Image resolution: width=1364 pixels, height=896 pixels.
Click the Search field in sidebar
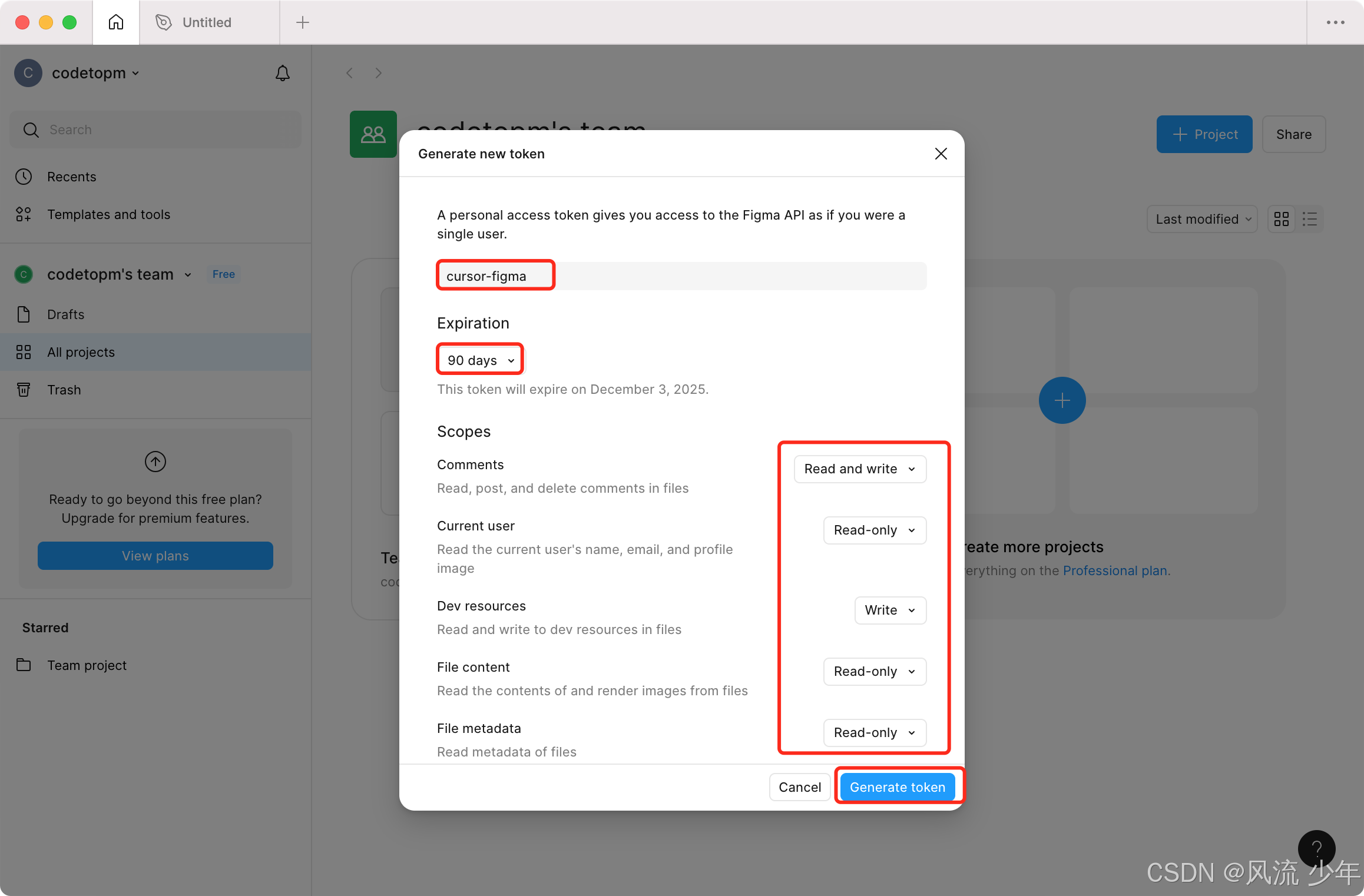point(155,130)
